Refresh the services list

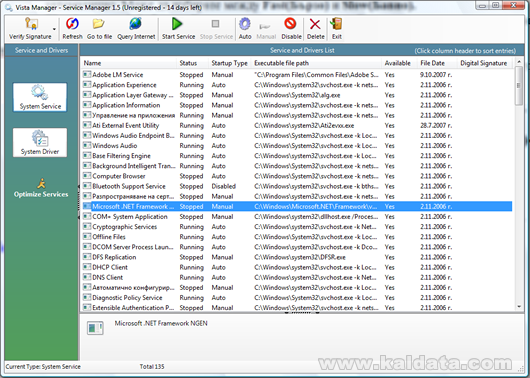click(72, 28)
